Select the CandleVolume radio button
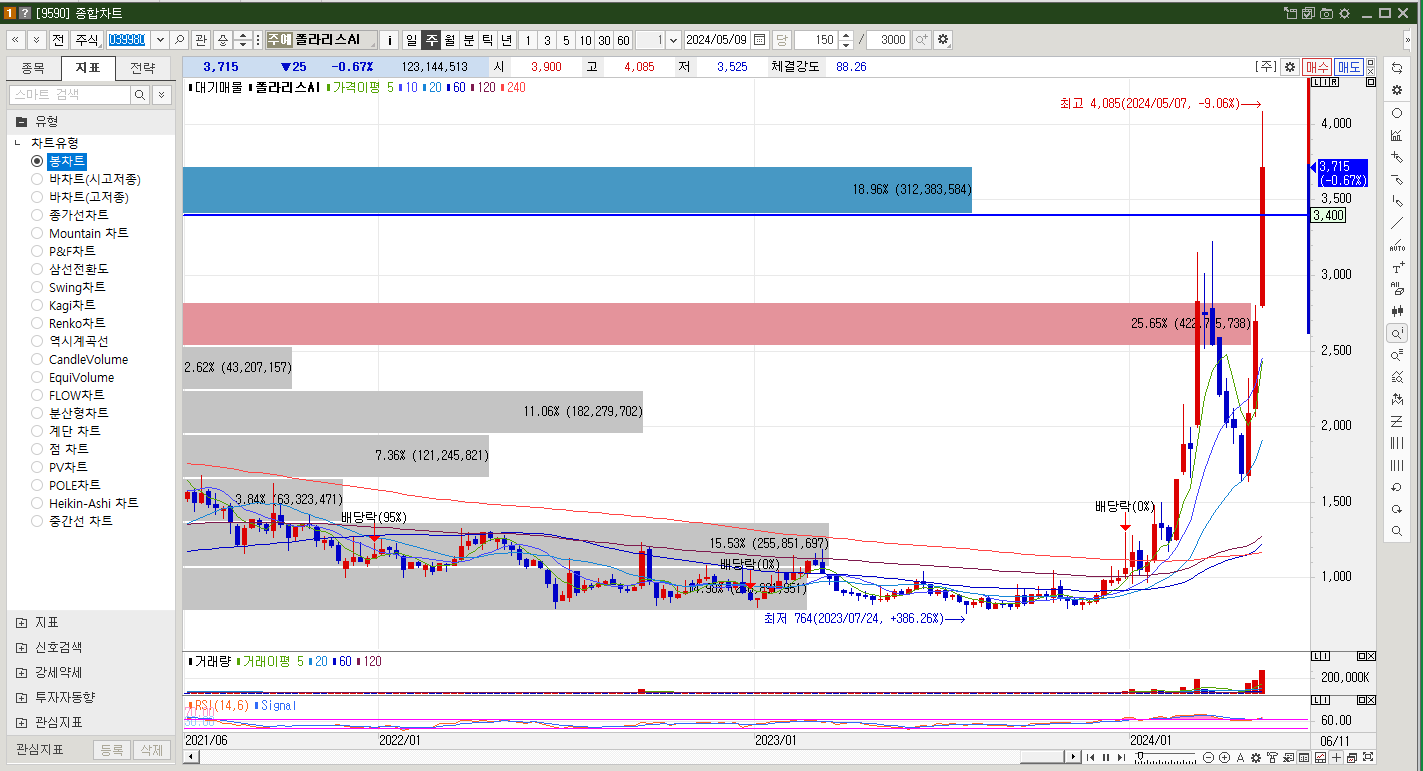1423x771 pixels. coord(37,359)
